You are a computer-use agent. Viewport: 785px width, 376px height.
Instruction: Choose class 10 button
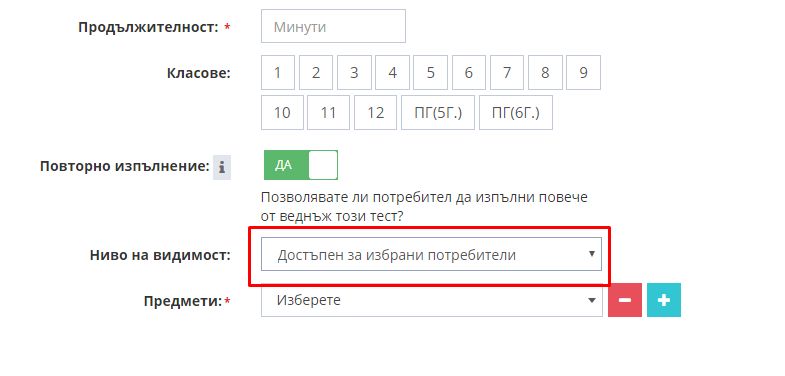(282, 113)
